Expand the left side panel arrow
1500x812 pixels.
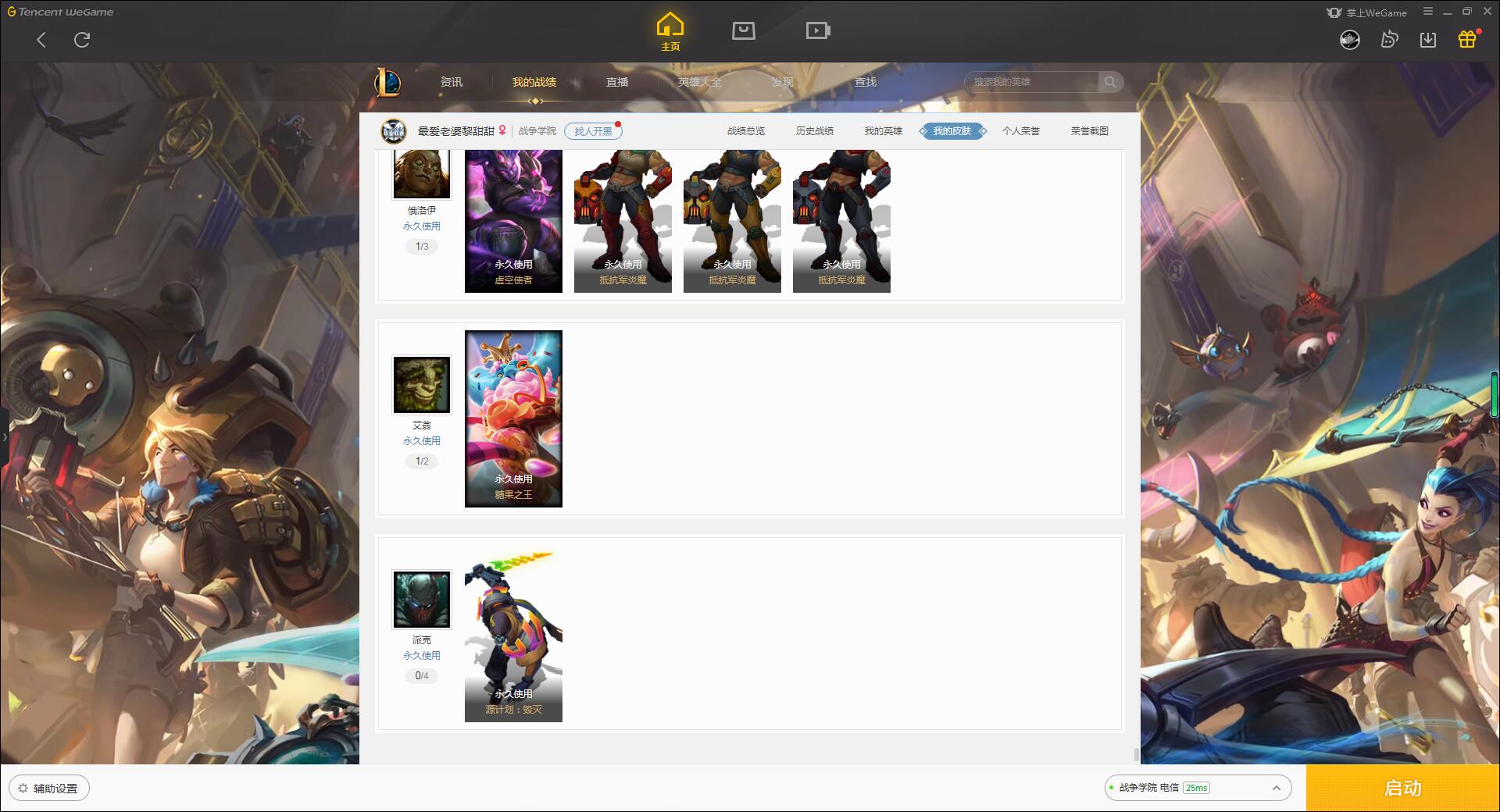tap(4, 437)
